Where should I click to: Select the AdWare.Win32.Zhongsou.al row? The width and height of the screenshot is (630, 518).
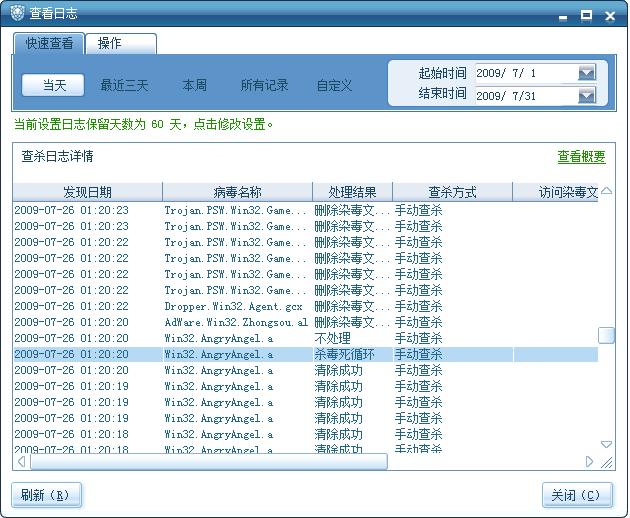coord(306,322)
